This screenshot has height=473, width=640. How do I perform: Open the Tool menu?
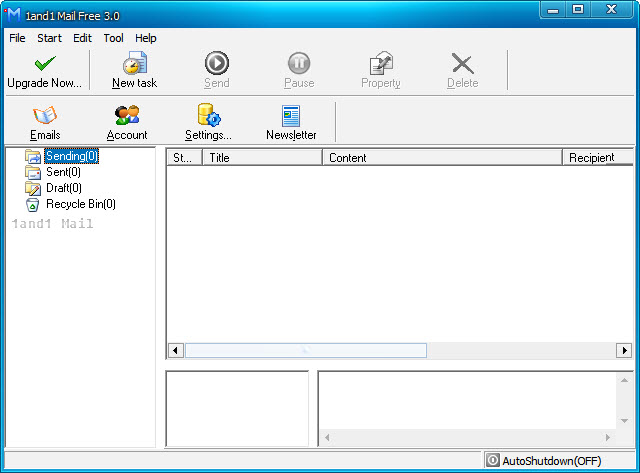[x=113, y=38]
